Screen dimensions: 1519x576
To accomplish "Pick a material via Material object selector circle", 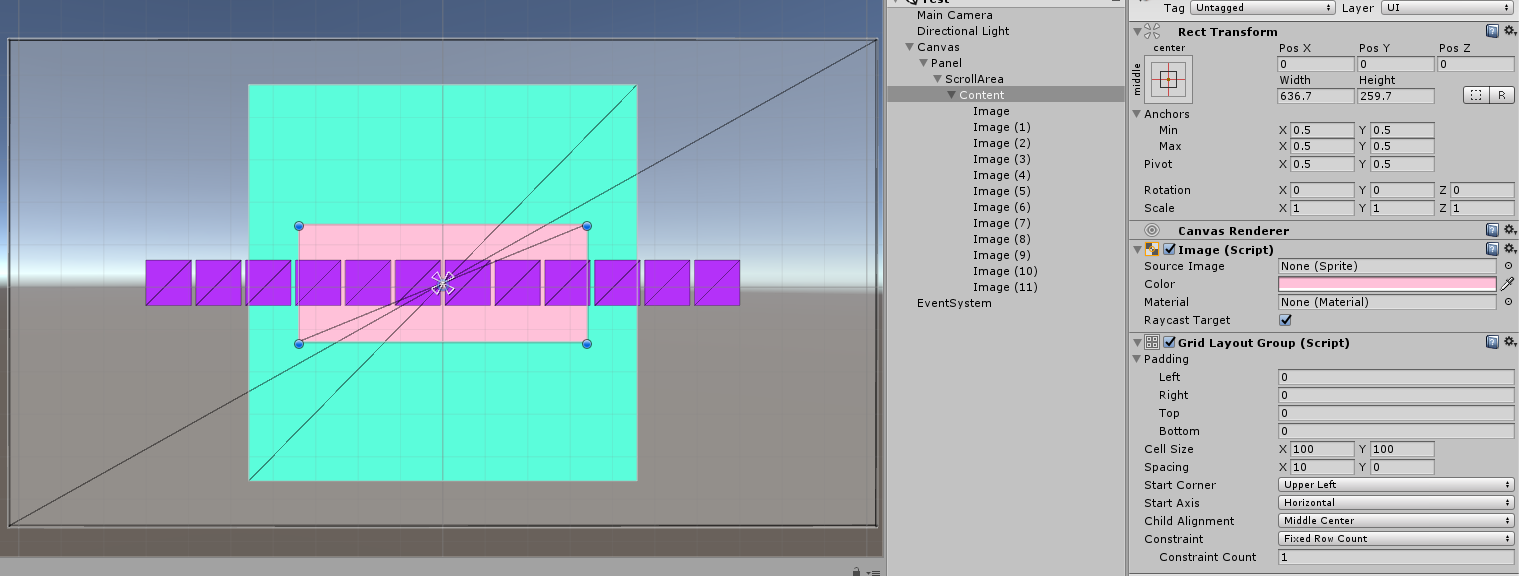I will point(1508,302).
